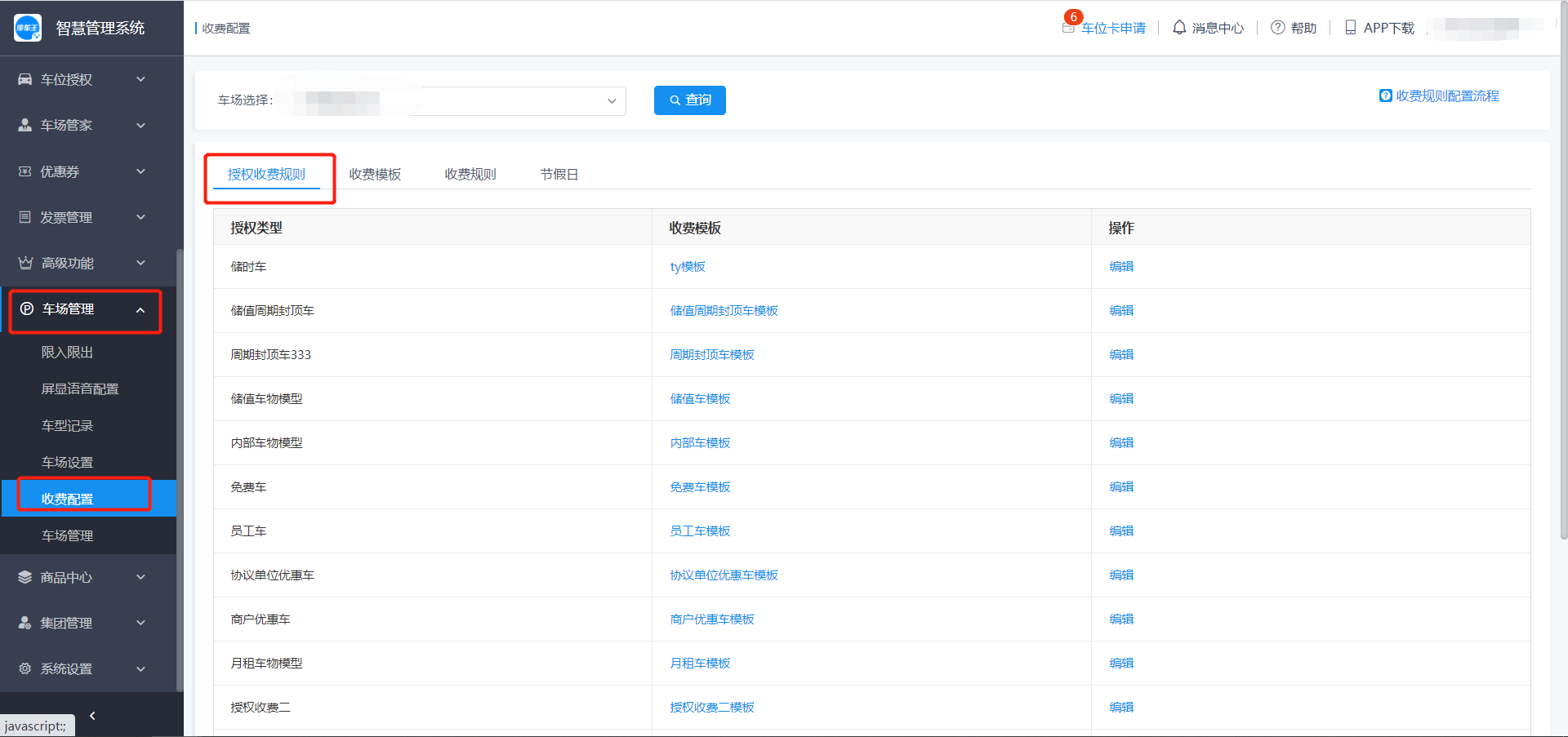Screen dimensions: 1568x737
Task: Click the 查询 search button
Action: click(x=689, y=100)
